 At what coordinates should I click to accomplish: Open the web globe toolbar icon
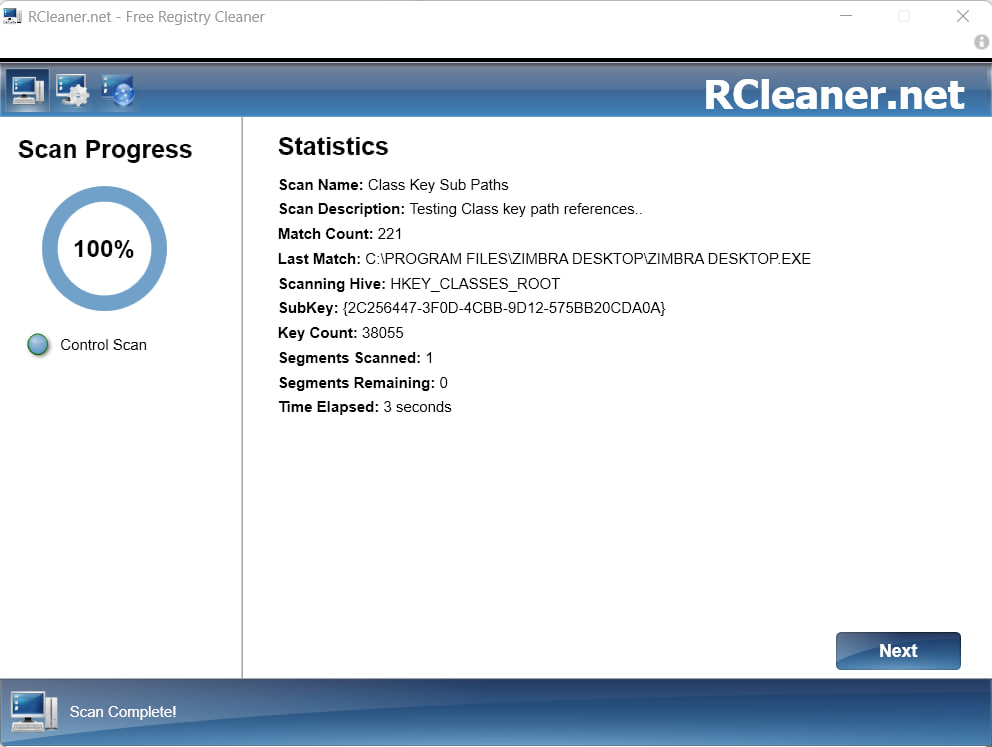118,90
